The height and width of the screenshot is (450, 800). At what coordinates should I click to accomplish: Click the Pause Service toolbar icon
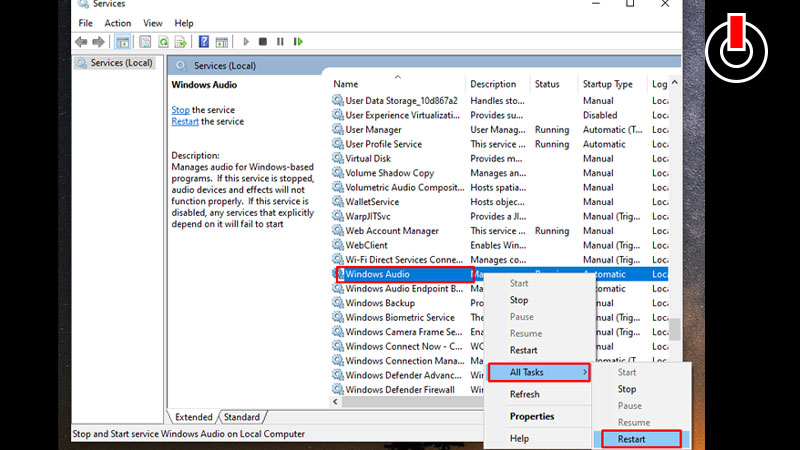pyautogui.click(x=280, y=42)
